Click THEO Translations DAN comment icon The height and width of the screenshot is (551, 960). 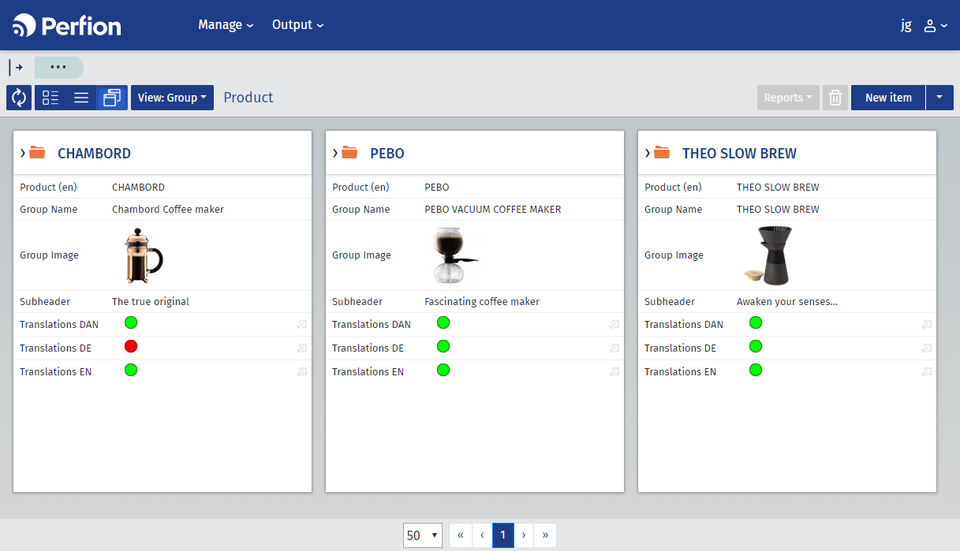927,324
